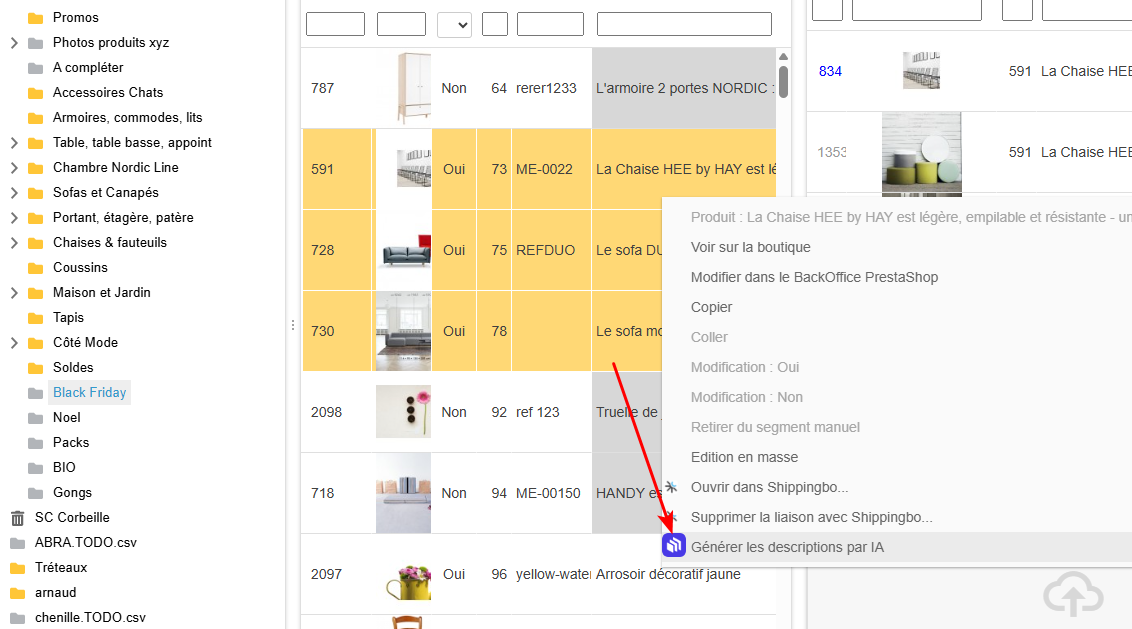This screenshot has width=1132, height=629.
Task: Click the SC Corbeille trash icon
Action: (17, 517)
